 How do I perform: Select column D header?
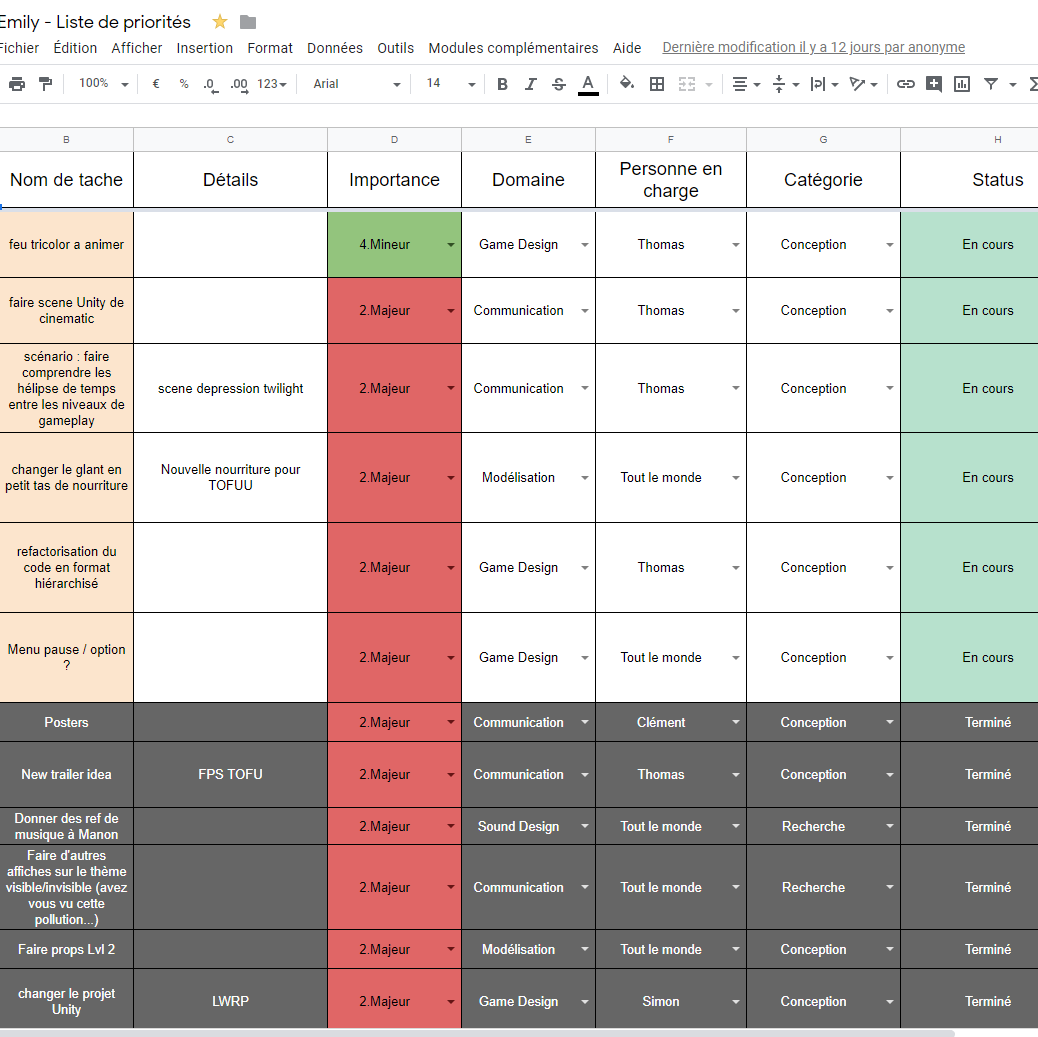[395, 140]
